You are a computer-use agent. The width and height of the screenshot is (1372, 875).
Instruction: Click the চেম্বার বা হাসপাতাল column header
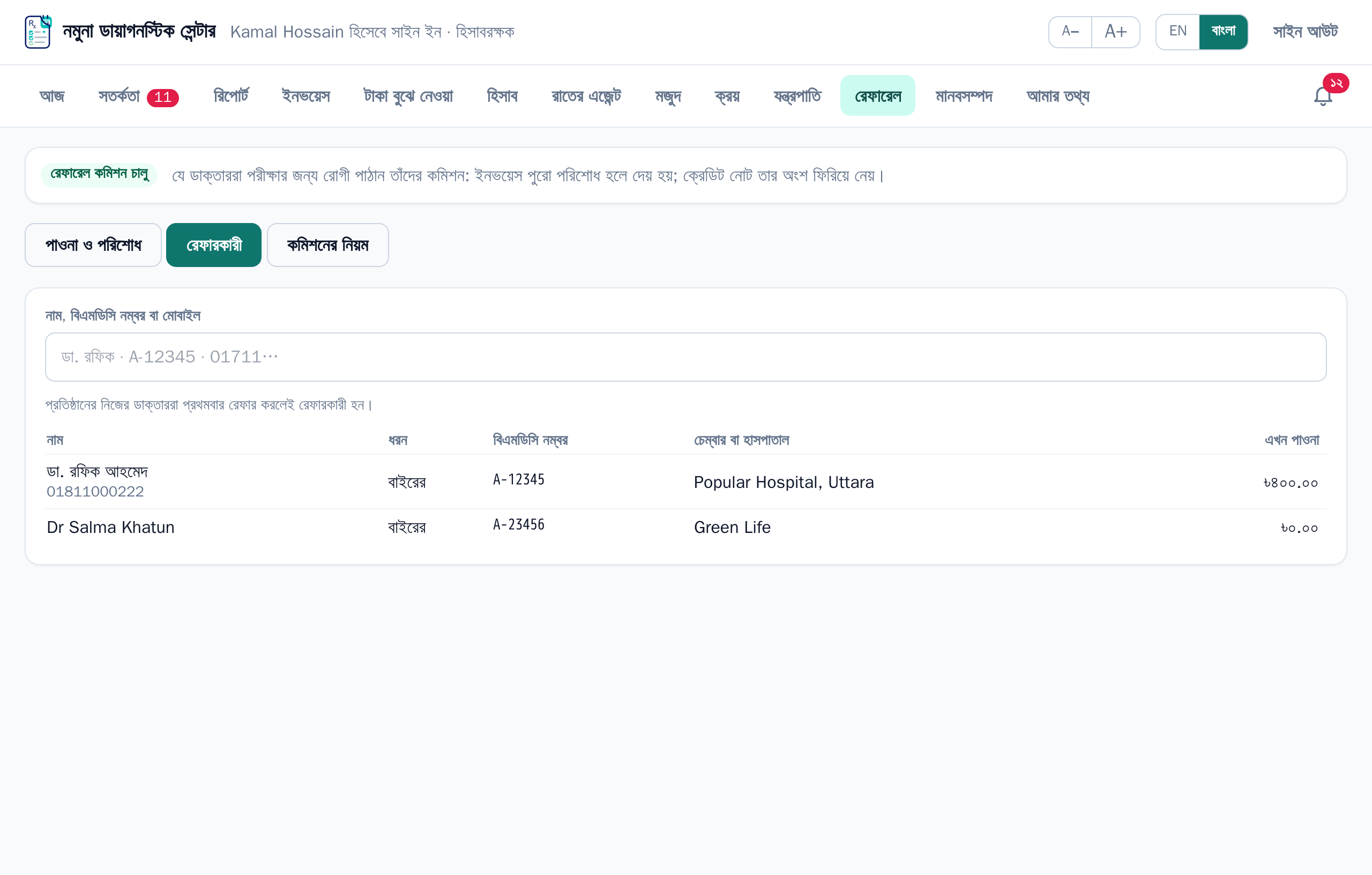[x=741, y=440]
